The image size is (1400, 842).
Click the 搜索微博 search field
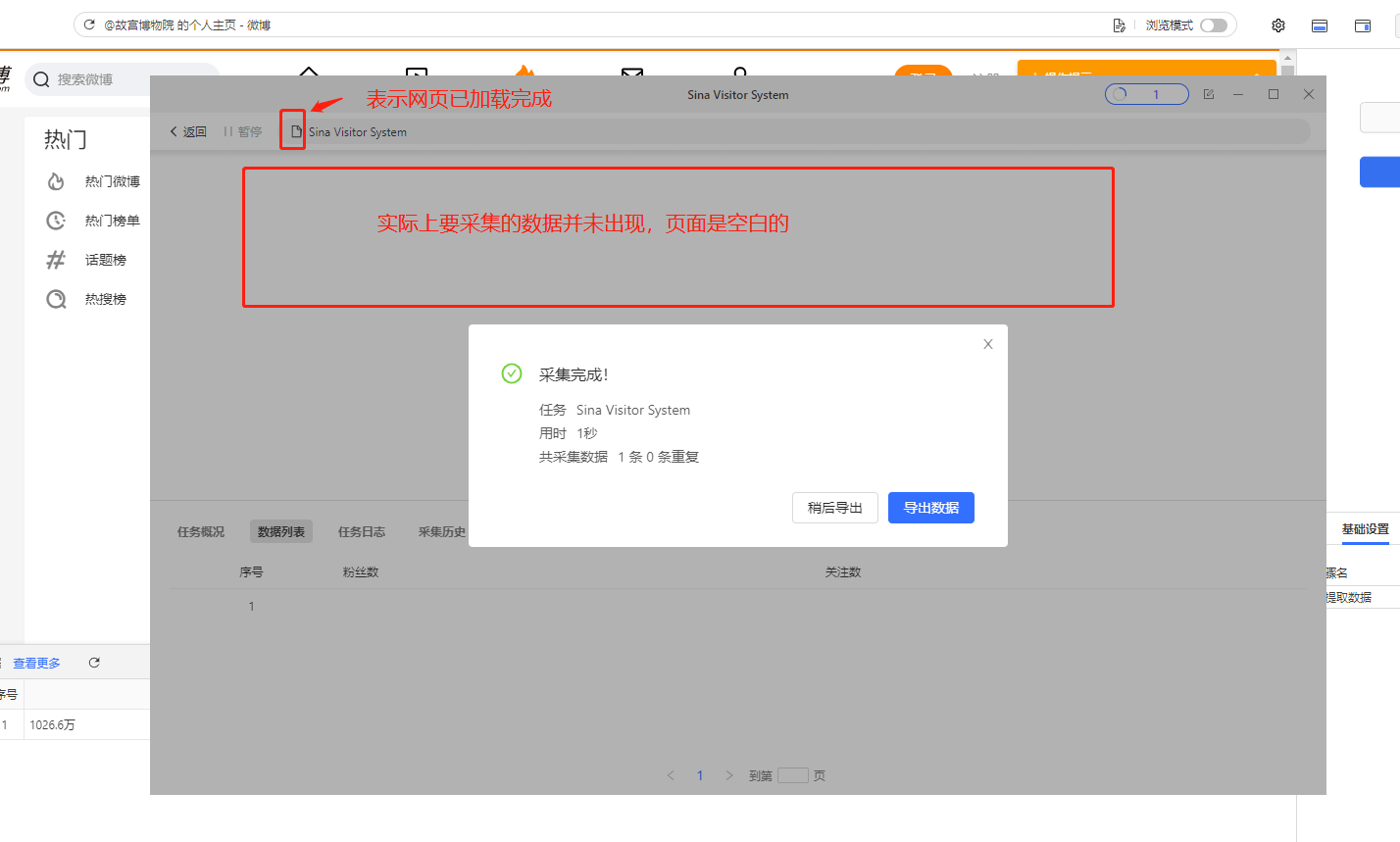click(x=123, y=79)
